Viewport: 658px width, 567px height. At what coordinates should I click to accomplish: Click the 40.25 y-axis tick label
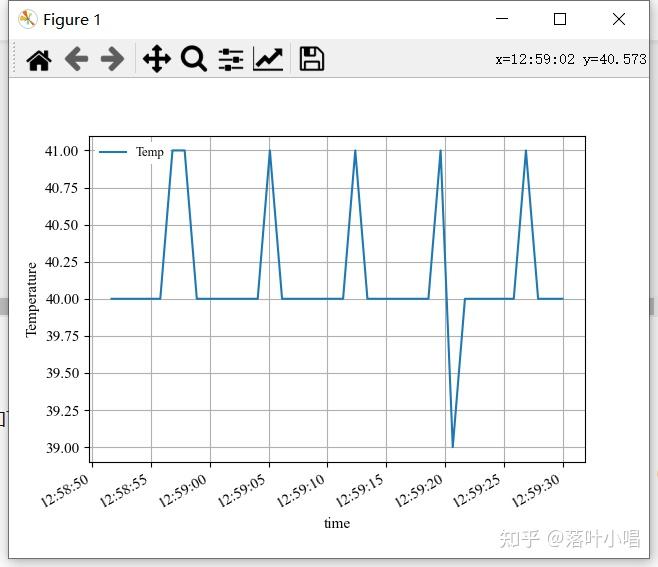(62, 262)
